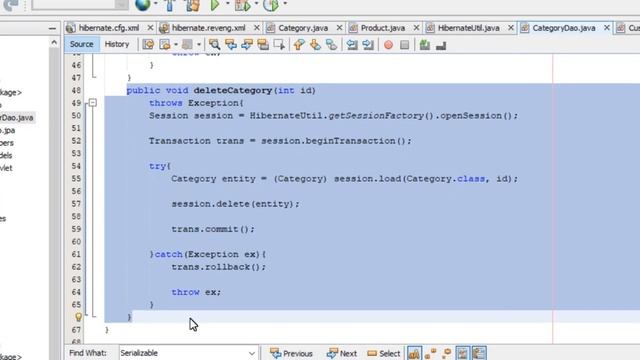Toggle Highlight Search icon in the editor toolbar
The height and width of the screenshot is (360, 640).
point(263,44)
